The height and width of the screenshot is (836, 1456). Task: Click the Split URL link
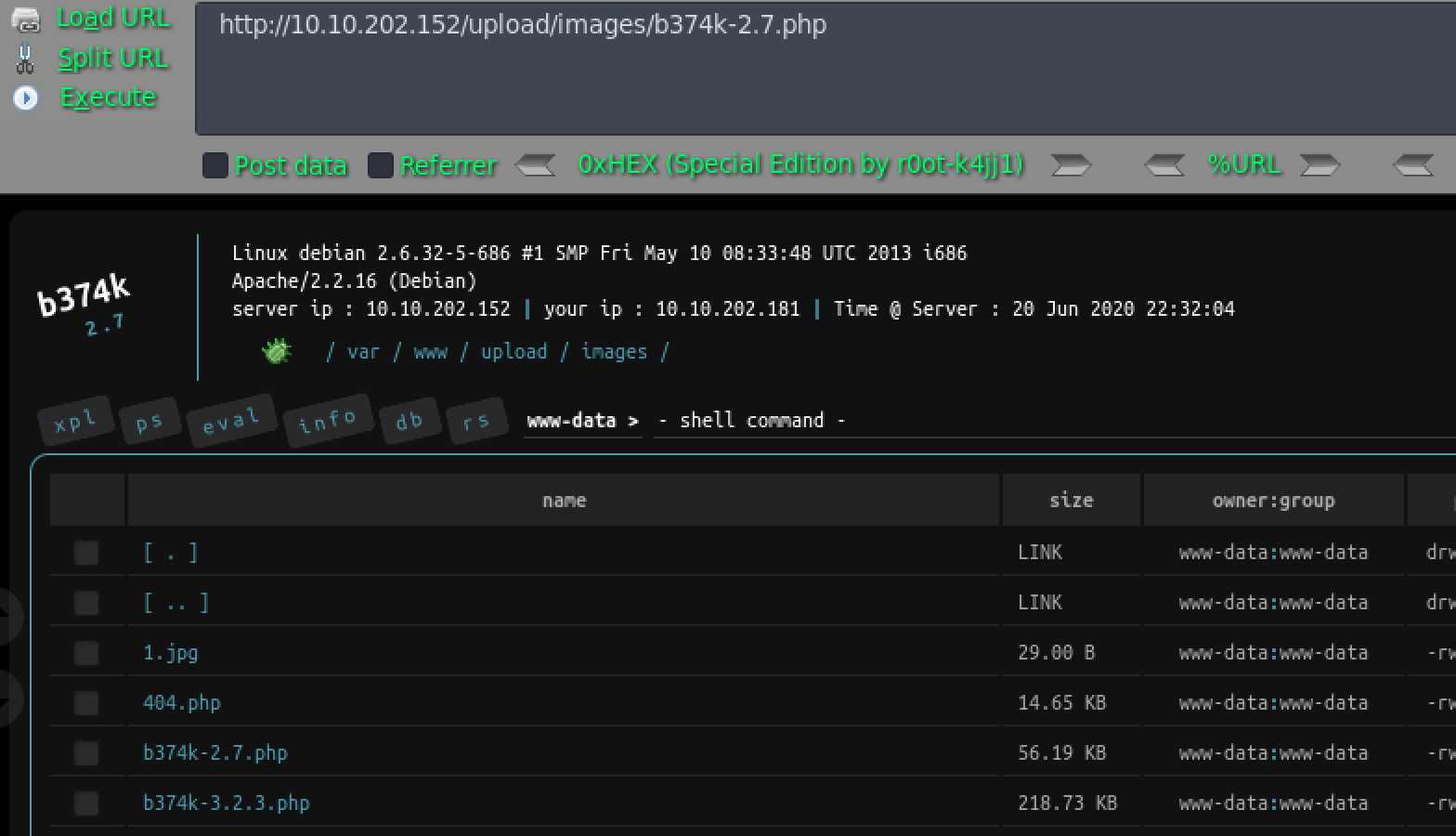(113, 59)
